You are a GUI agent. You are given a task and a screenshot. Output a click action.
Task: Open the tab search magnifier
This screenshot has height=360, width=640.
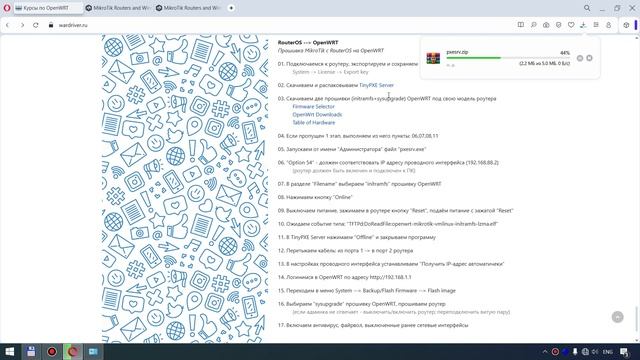click(587, 8)
